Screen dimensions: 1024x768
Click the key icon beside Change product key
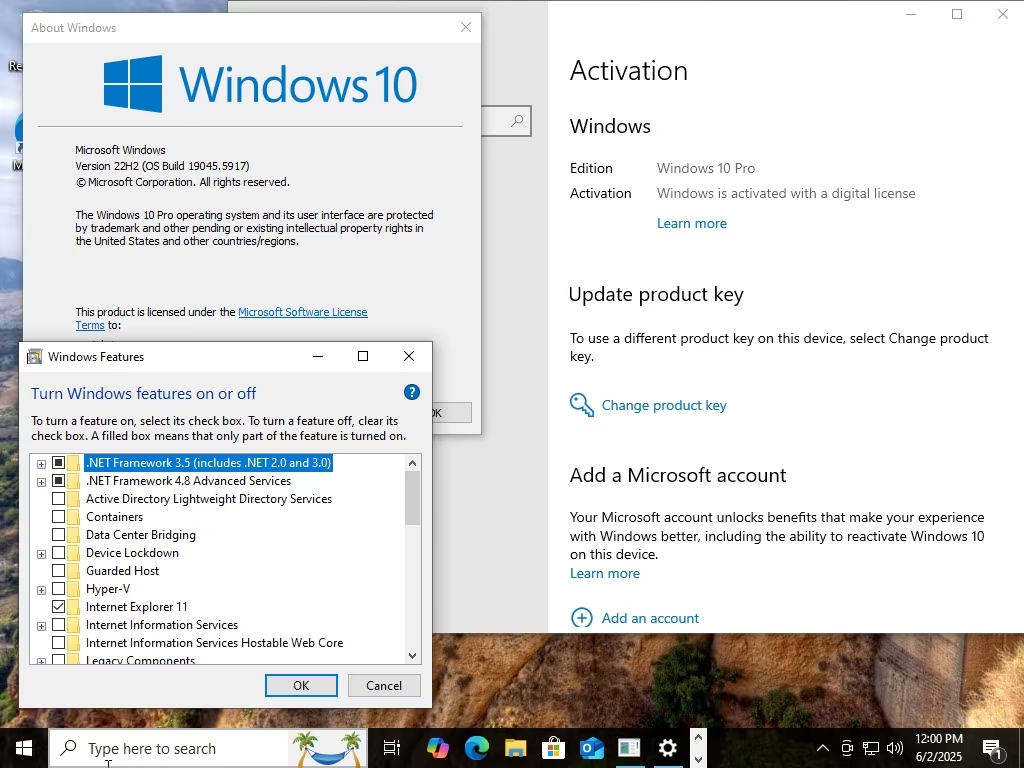[x=581, y=405]
